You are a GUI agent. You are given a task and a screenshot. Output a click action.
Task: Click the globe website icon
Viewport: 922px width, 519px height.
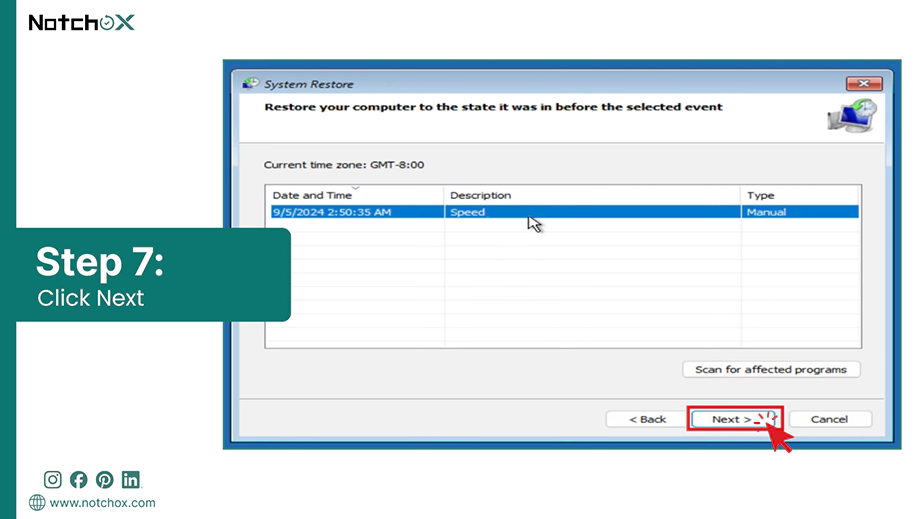click(x=37, y=503)
